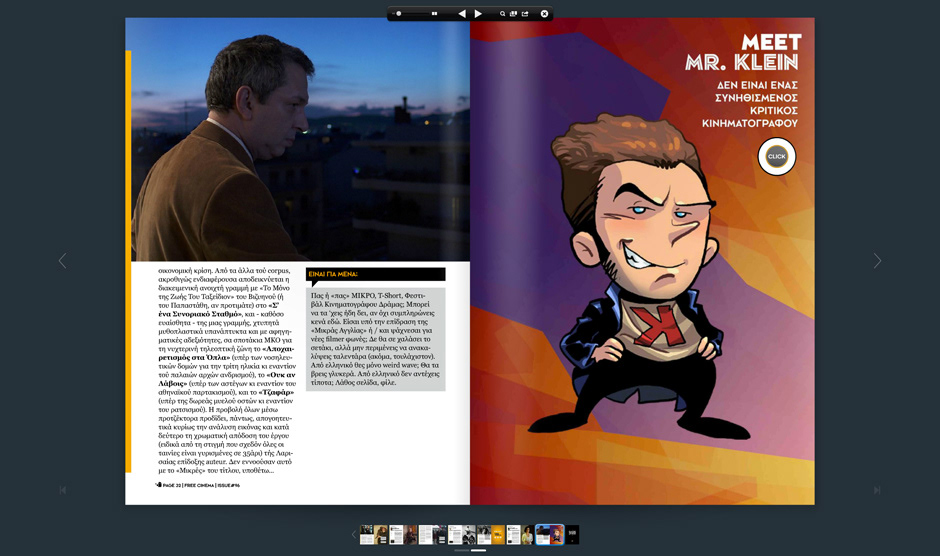
Task: Open the magnifier search icon in toolbar
Action: pos(502,14)
